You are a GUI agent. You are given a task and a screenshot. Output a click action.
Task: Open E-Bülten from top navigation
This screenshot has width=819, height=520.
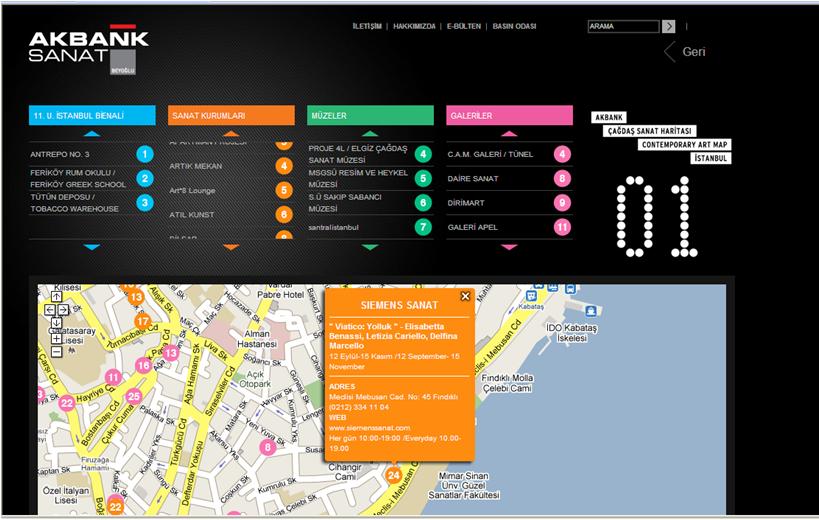(464, 26)
